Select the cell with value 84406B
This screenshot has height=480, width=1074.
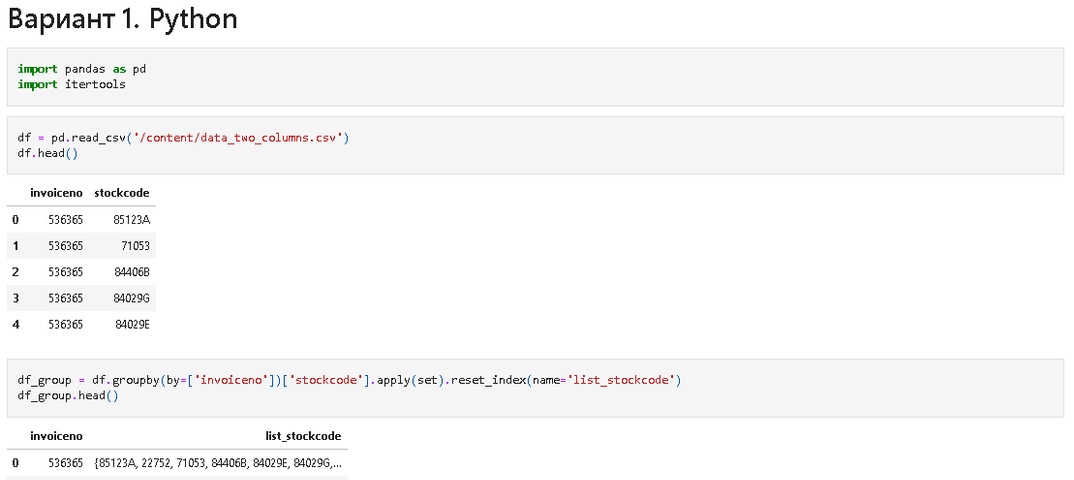pos(131,271)
